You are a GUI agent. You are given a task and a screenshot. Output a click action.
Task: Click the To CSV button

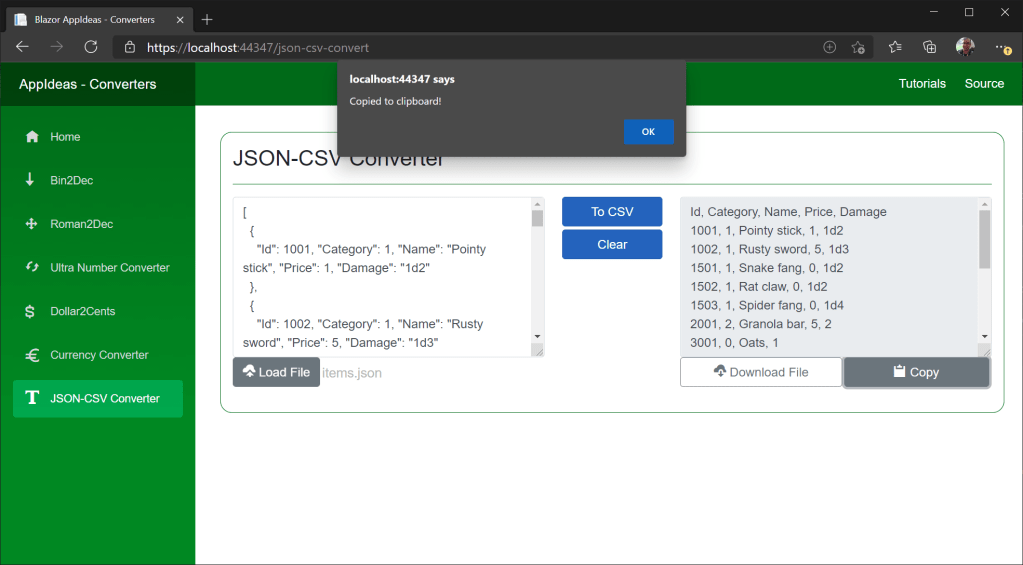point(612,212)
